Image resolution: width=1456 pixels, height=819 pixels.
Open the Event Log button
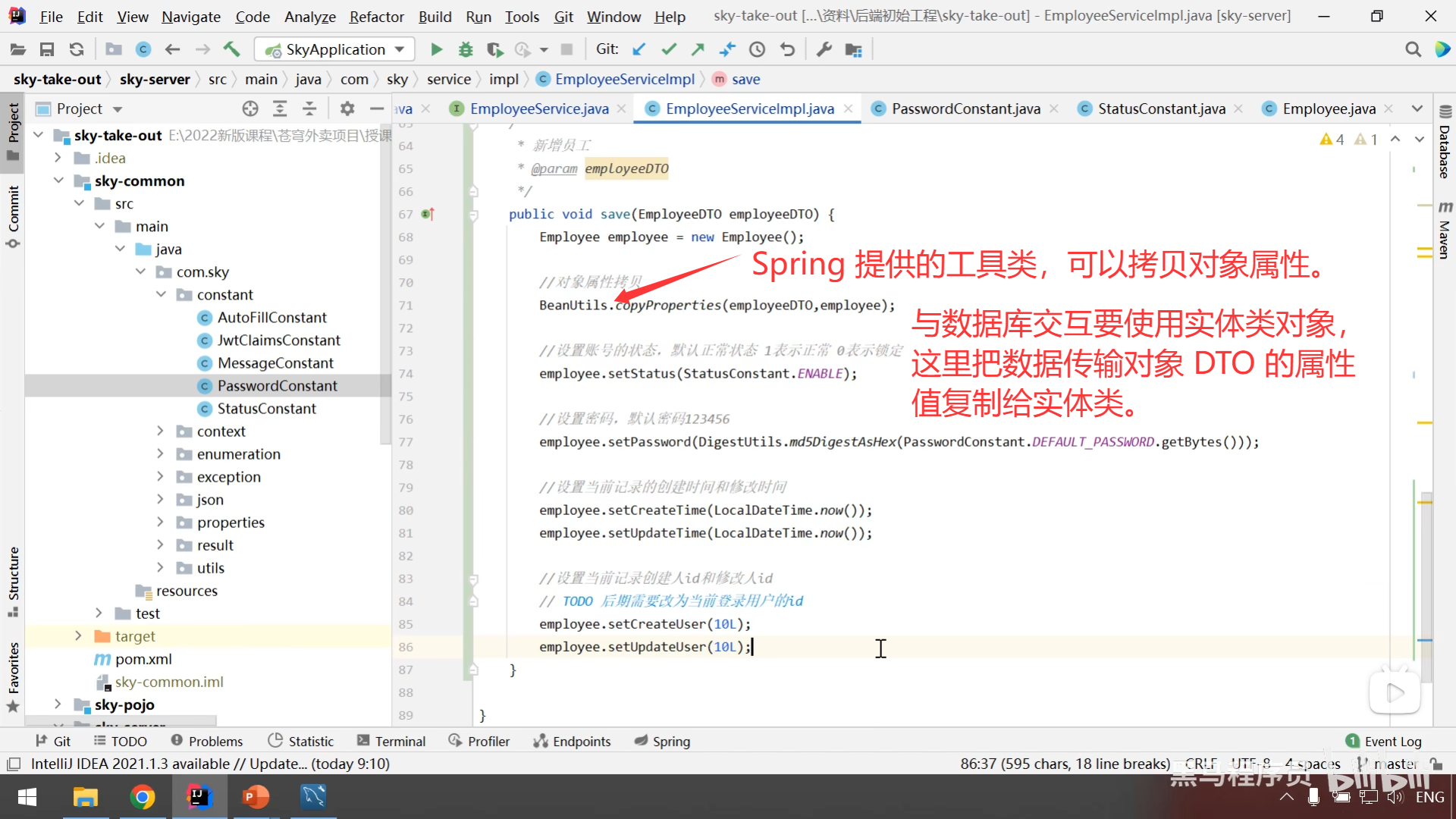pos(1383,741)
